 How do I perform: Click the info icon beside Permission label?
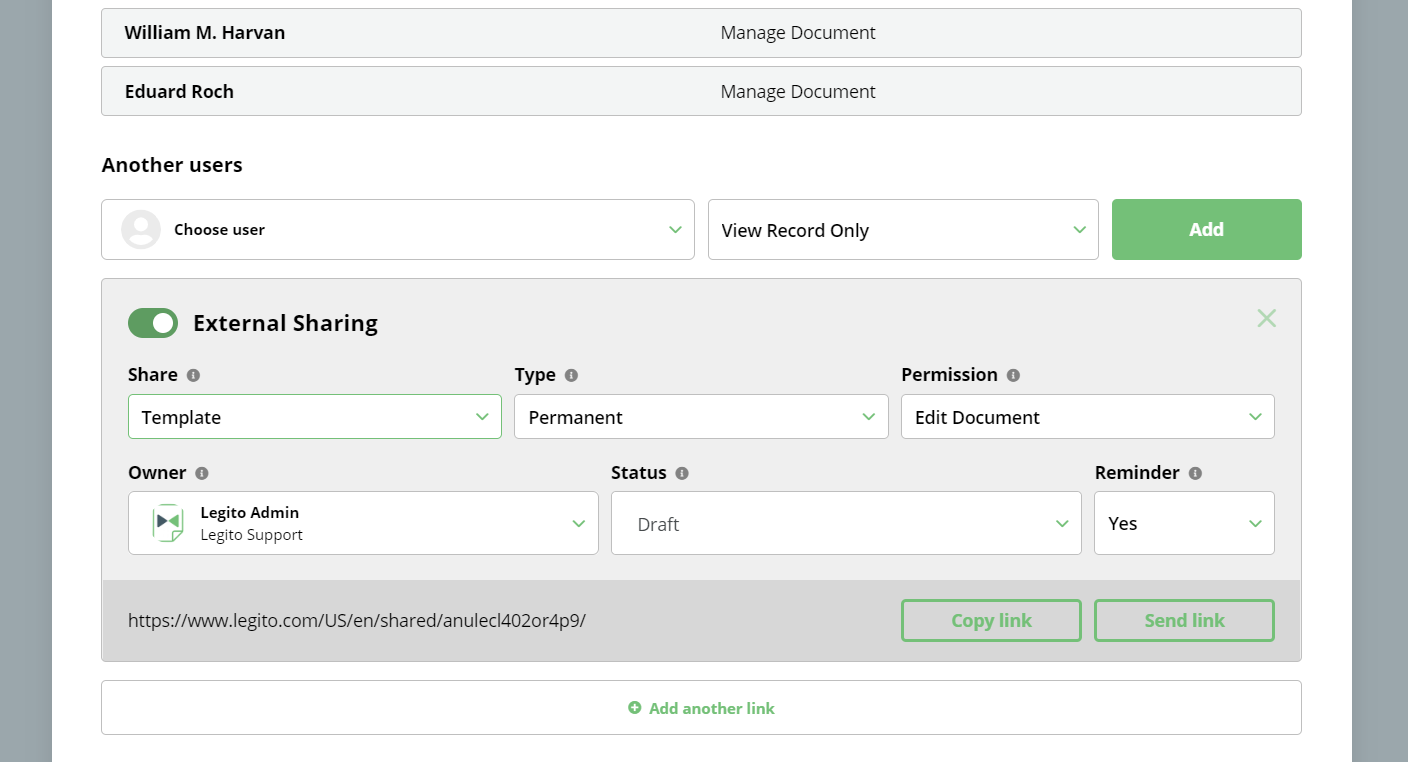(x=1013, y=375)
